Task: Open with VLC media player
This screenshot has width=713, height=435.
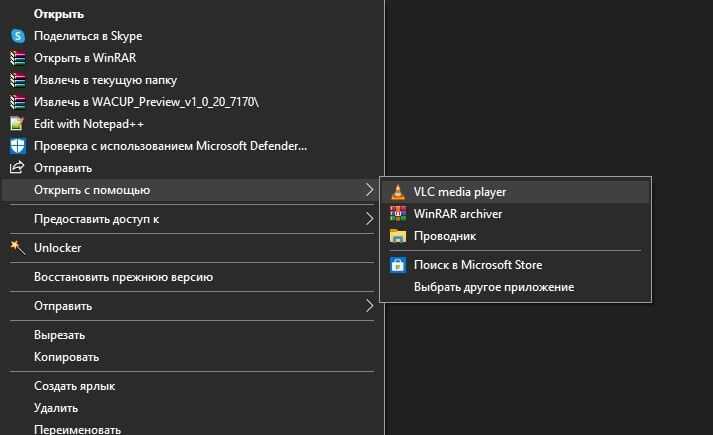Action: [x=516, y=192]
